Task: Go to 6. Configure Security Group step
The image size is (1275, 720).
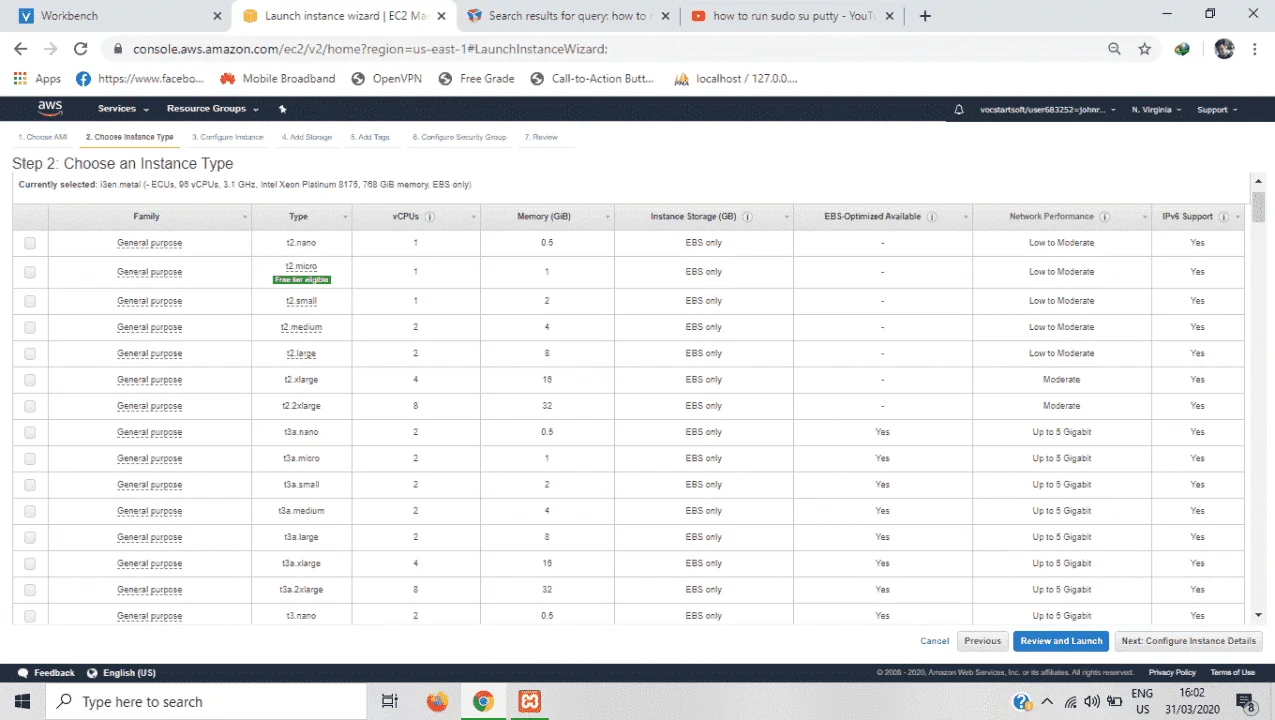Action: 459,137
